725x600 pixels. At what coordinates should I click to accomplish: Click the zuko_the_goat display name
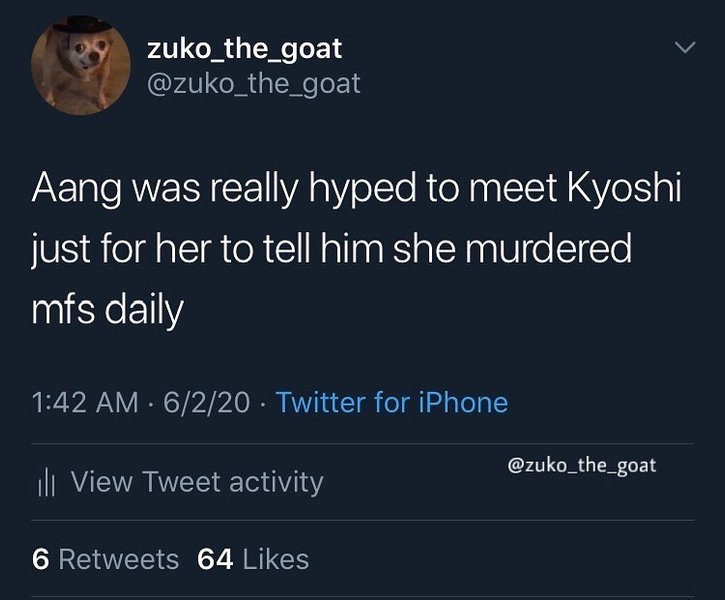(244, 48)
